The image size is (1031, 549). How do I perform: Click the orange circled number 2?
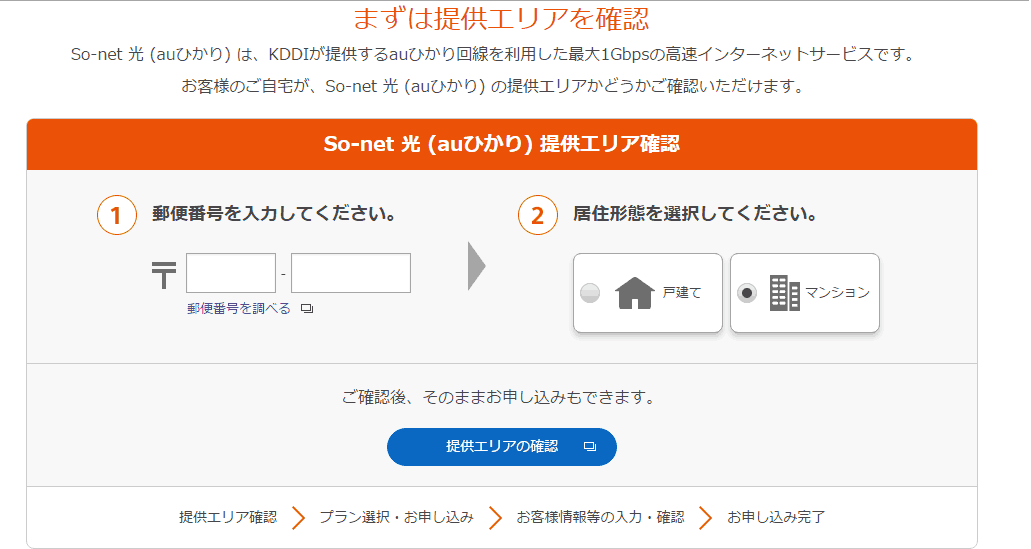coord(538,215)
